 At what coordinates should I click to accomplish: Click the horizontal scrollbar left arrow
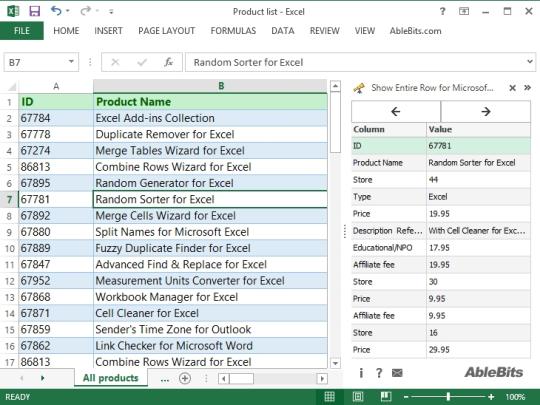click(x=224, y=379)
